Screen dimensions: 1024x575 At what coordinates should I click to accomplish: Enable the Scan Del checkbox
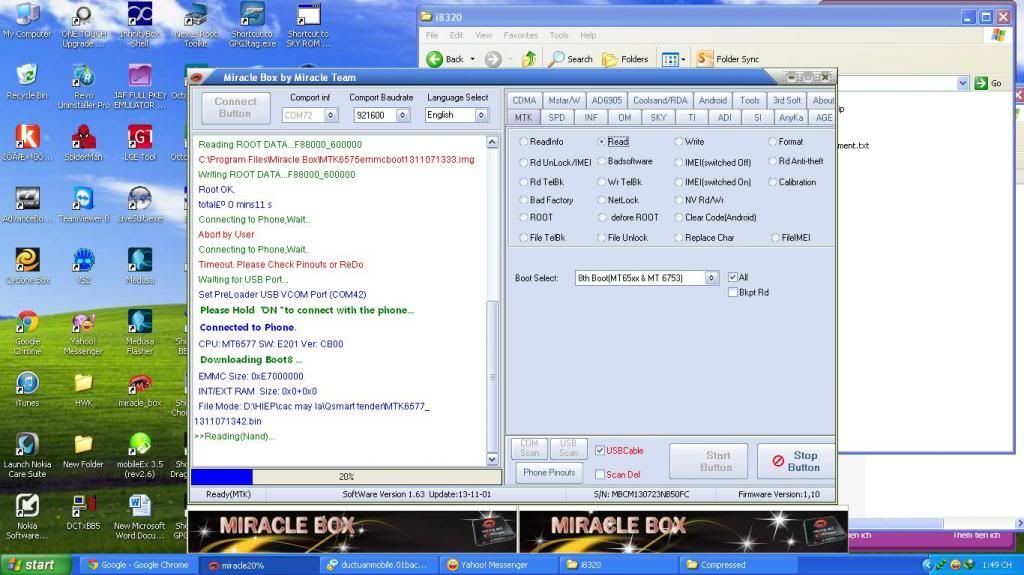[600, 474]
